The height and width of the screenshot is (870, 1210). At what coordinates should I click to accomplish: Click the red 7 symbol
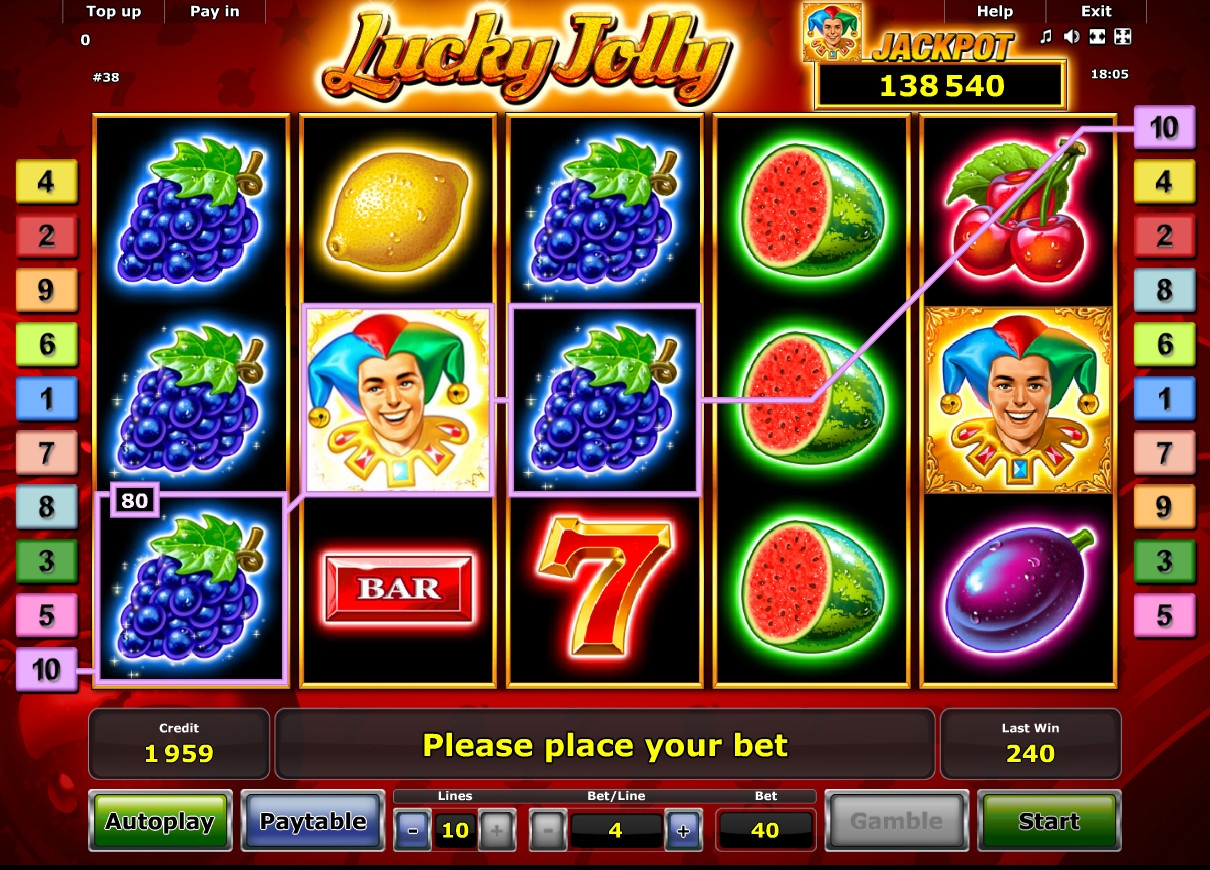coord(604,587)
